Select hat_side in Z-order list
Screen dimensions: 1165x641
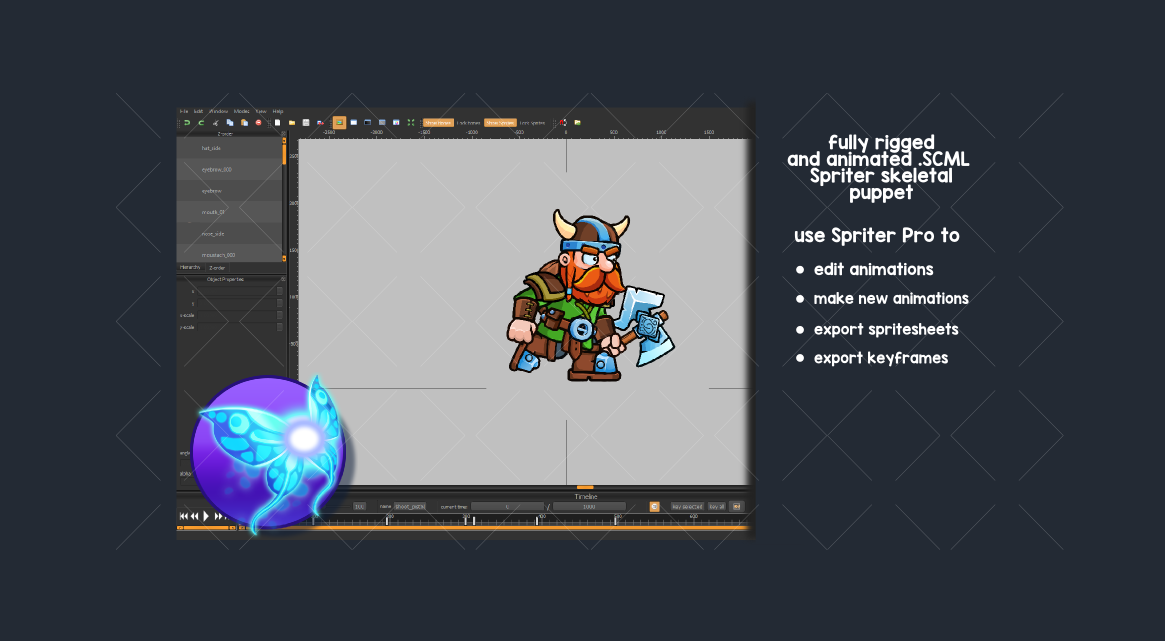pos(229,148)
